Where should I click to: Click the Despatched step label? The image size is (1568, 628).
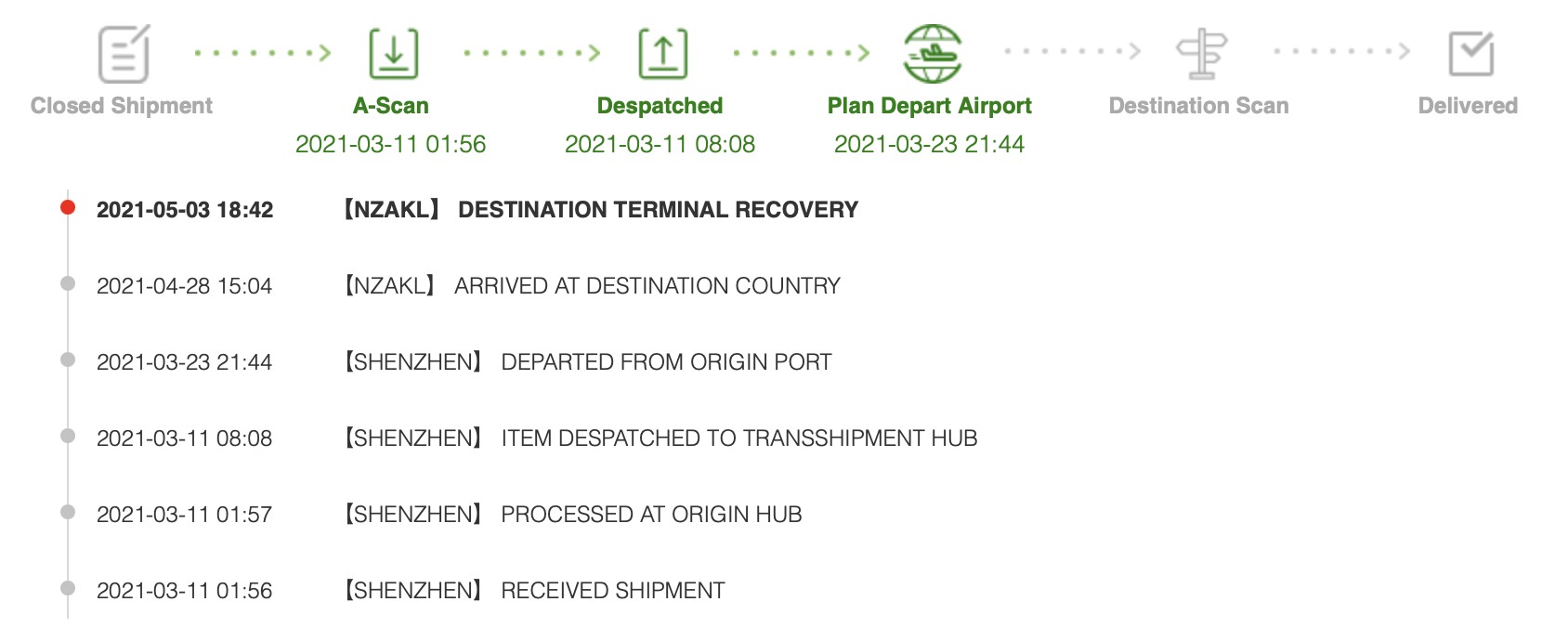point(660,106)
